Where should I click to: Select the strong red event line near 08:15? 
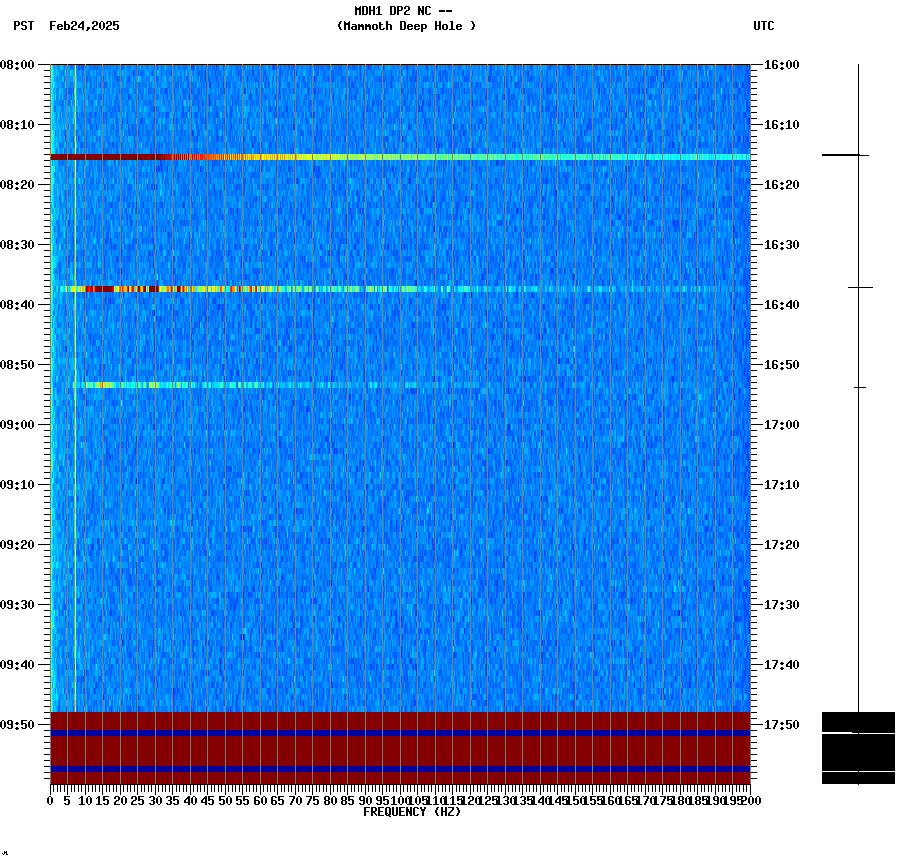[300, 156]
